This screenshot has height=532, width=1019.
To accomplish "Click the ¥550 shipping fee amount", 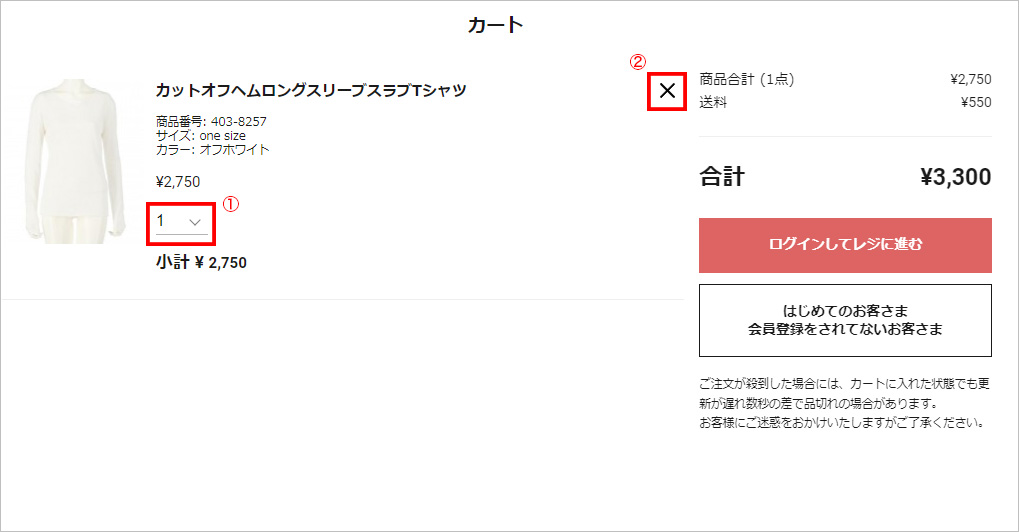I will (975, 101).
